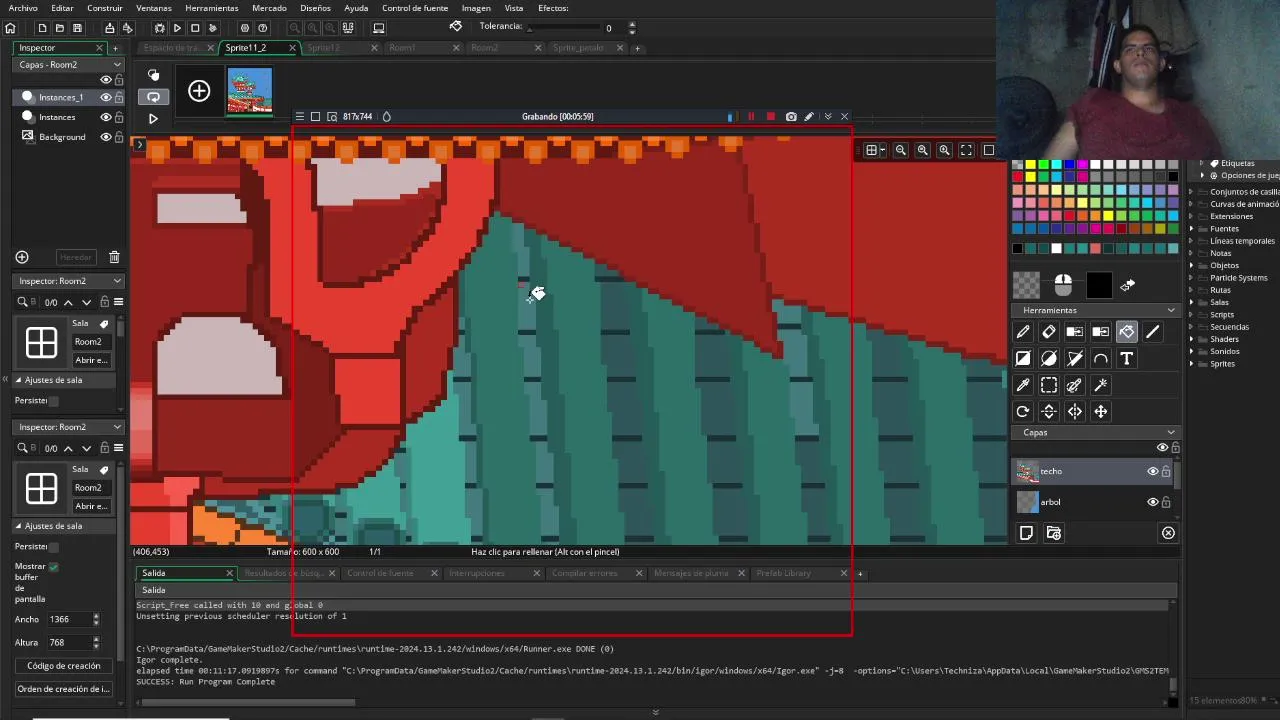The width and height of the screenshot is (1280, 720).
Task: Select the polygon tool
Action: [1075, 358]
